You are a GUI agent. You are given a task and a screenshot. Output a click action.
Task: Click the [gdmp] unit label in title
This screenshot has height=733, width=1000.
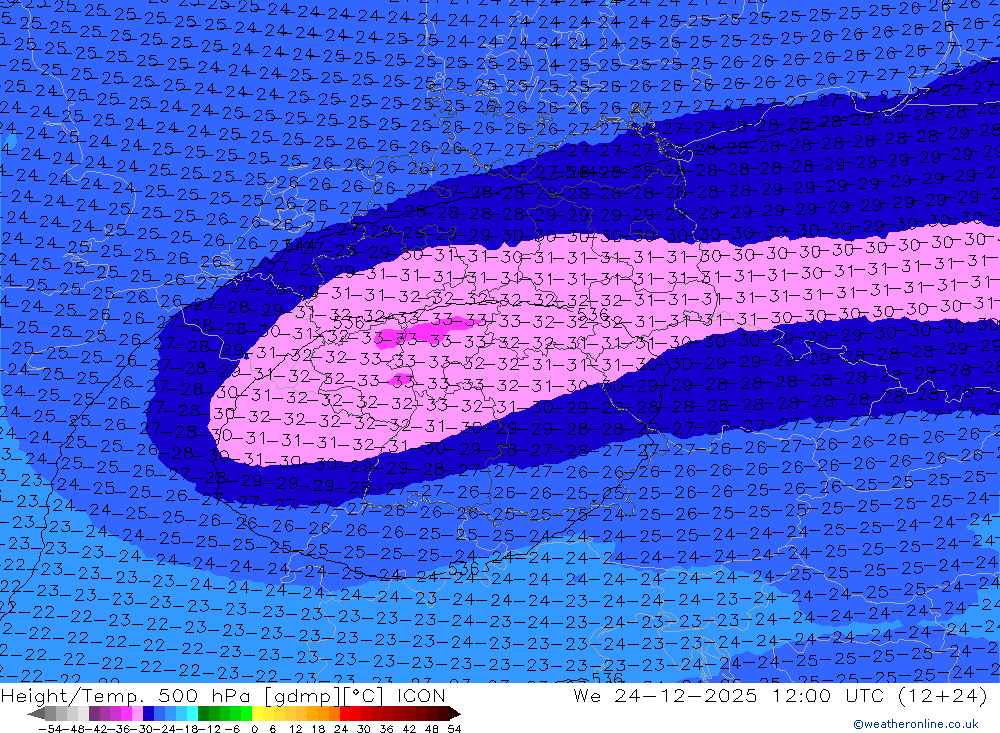(302, 696)
